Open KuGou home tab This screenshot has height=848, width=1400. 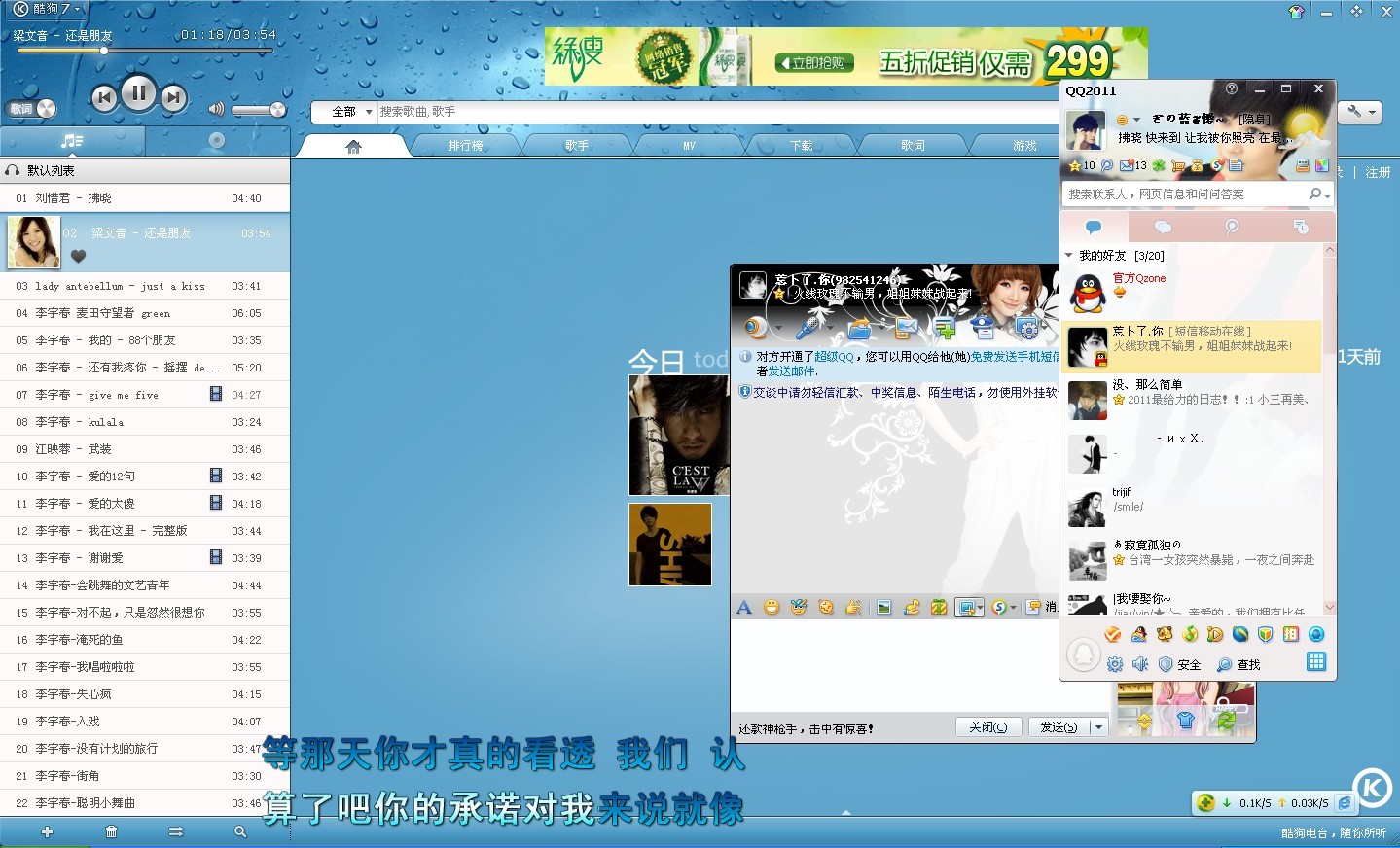point(353,146)
